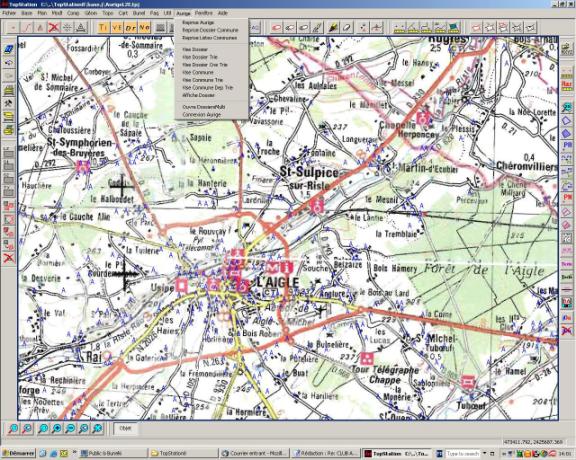Click the Objet box in bottom toolbar
This screenshot has height=460, width=576.
tap(126, 428)
